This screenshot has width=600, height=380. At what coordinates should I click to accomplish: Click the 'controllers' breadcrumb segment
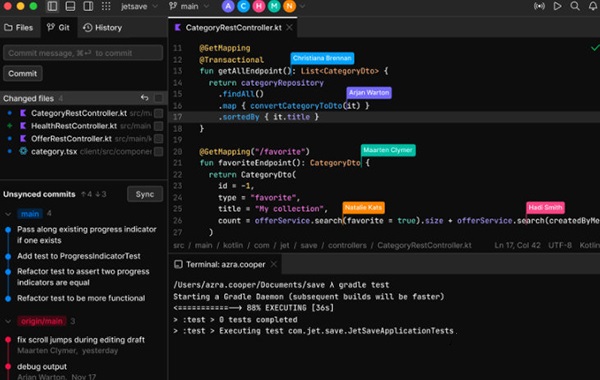click(347, 245)
